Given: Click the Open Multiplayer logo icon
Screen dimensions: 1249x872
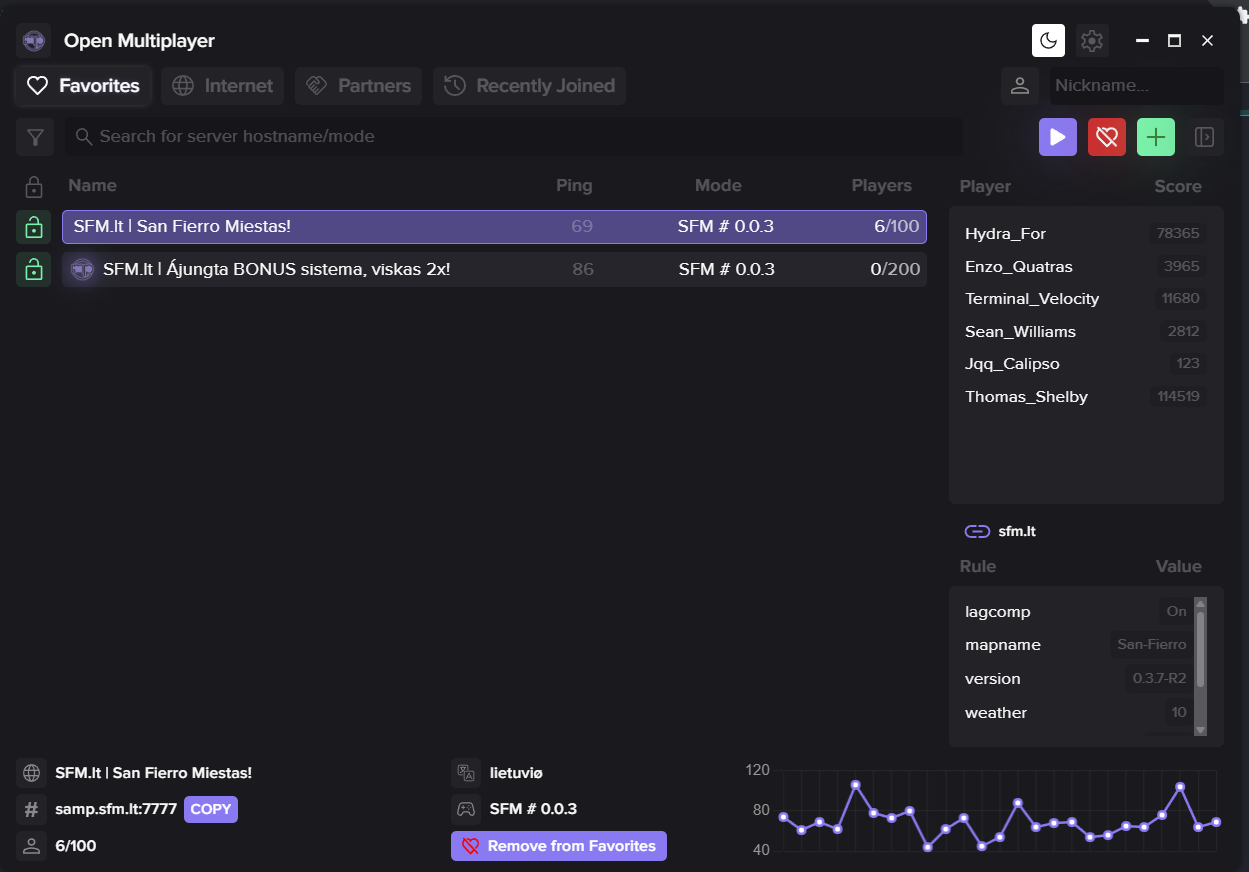Looking at the screenshot, I should (34, 41).
